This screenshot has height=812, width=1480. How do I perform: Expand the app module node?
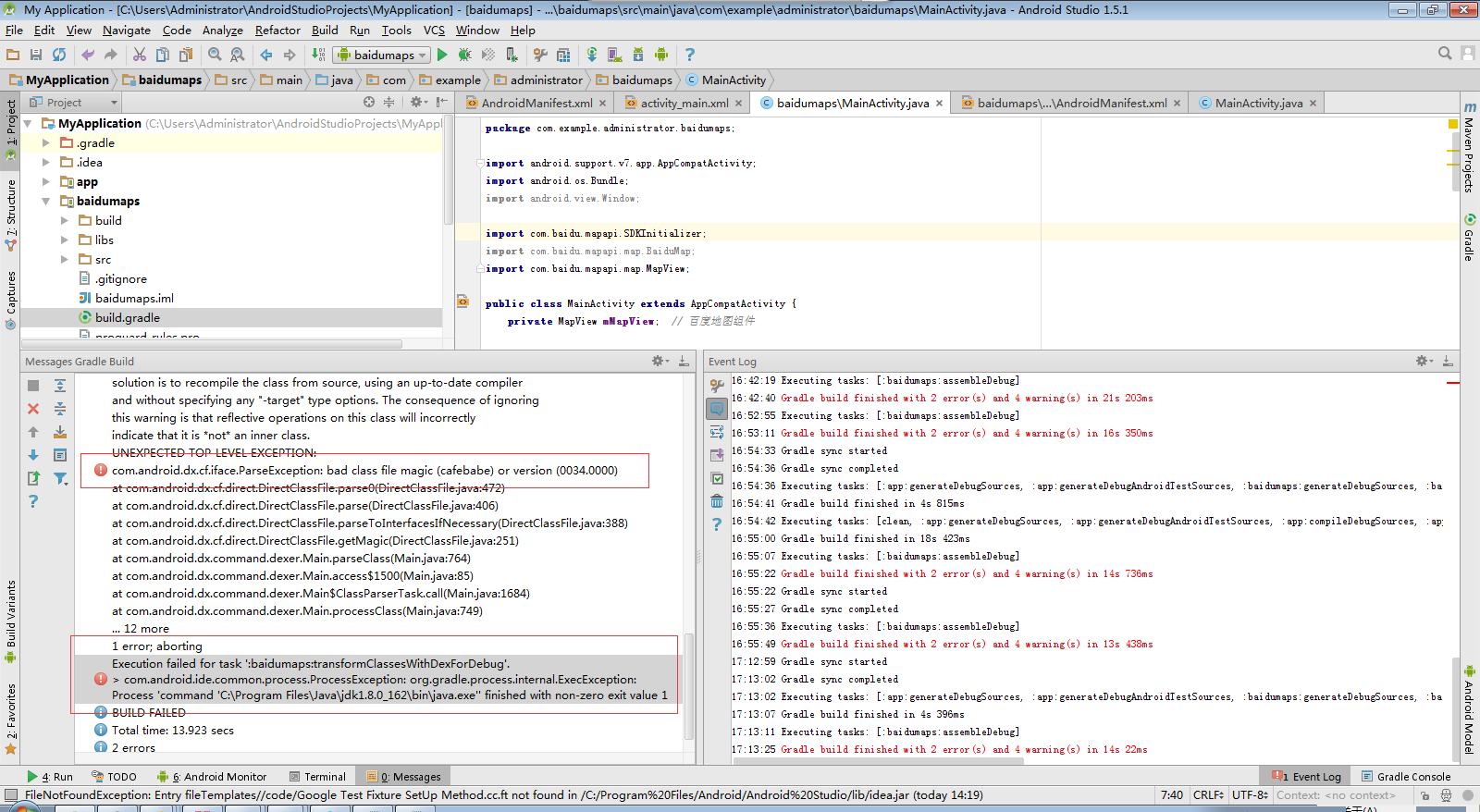(46, 181)
